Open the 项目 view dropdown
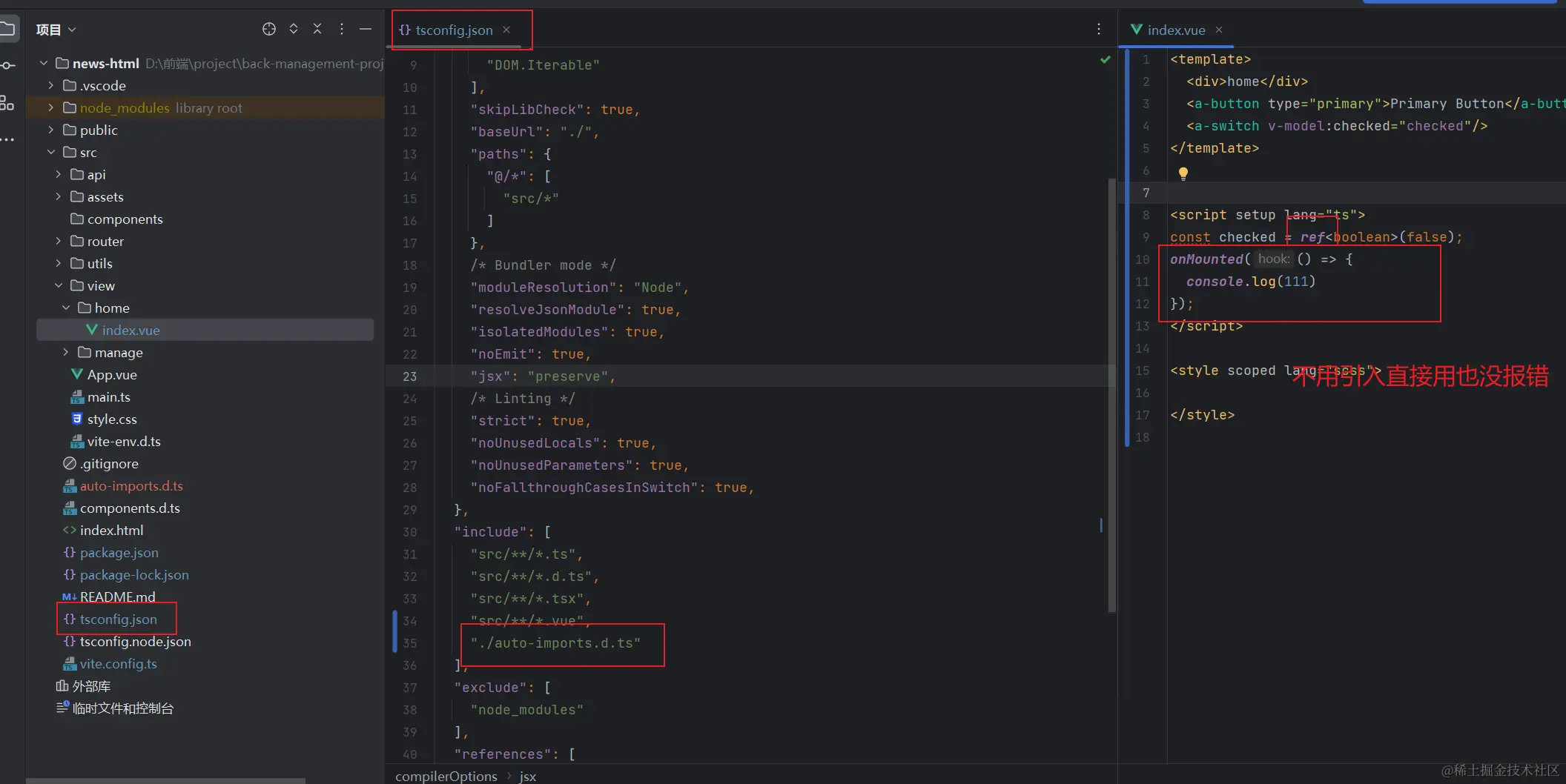Viewport: 1566px width, 784px height. coord(56,30)
